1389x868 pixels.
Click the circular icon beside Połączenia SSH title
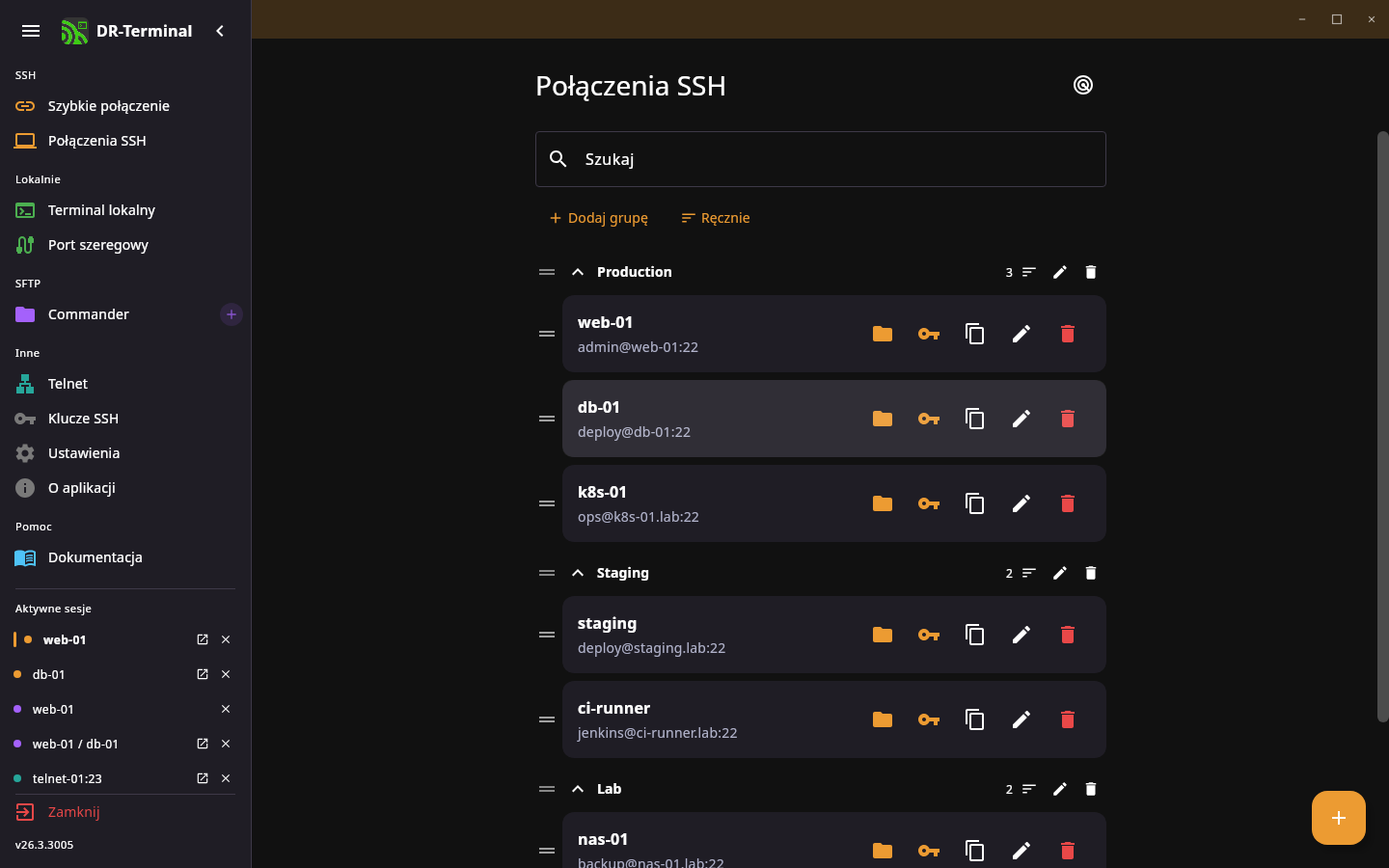(x=1083, y=85)
